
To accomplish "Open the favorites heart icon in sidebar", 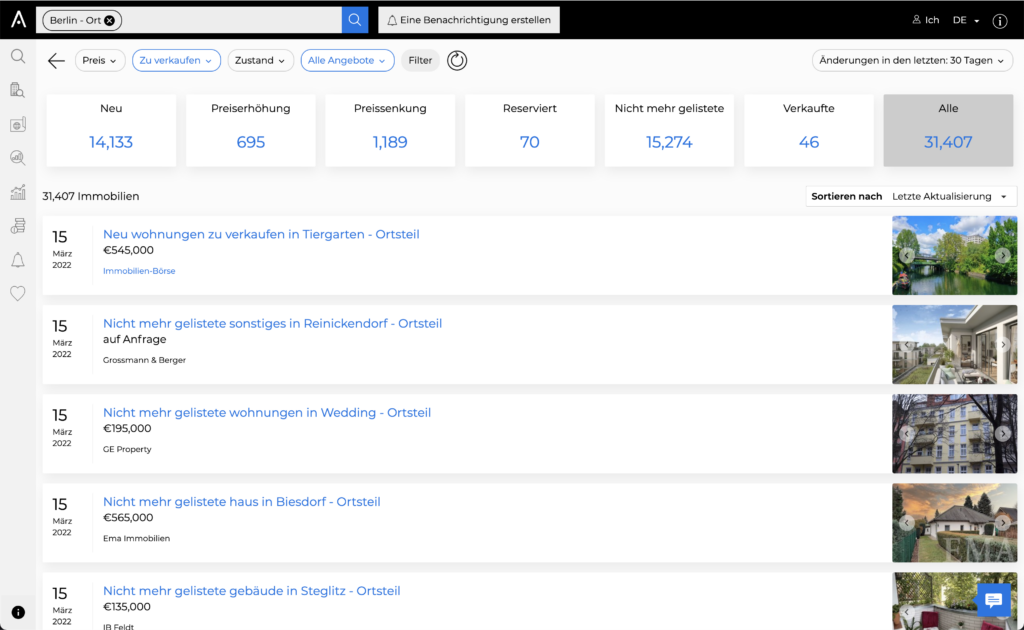I will 18,293.
